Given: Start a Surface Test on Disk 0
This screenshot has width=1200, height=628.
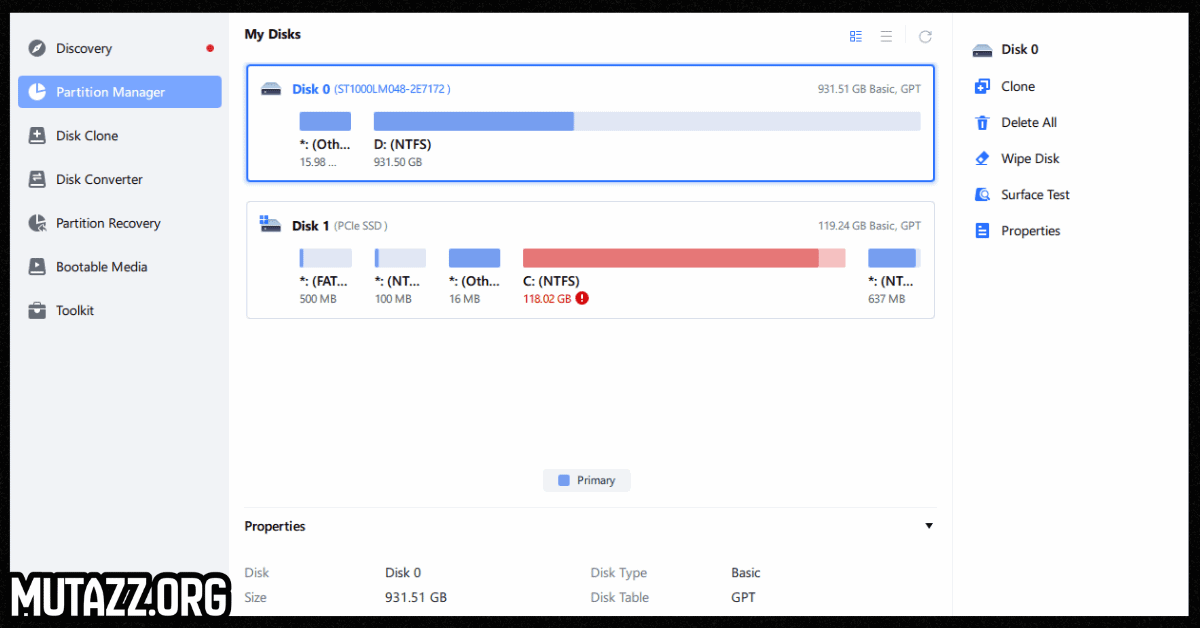Looking at the screenshot, I should coord(1035,194).
